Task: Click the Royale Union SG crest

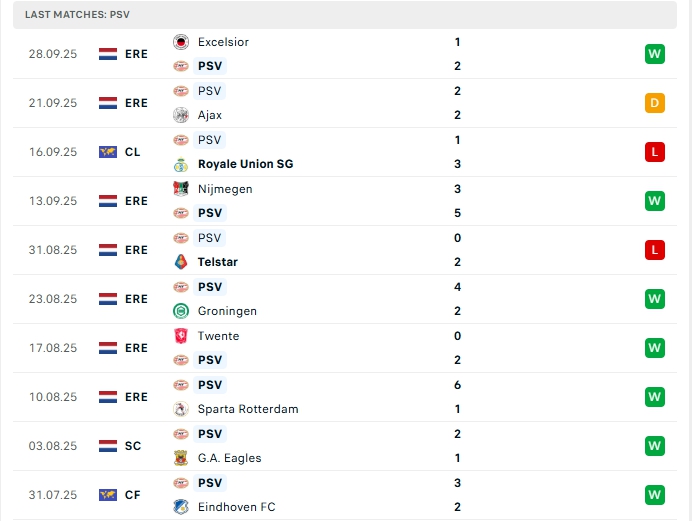Action: coord(181,164)
